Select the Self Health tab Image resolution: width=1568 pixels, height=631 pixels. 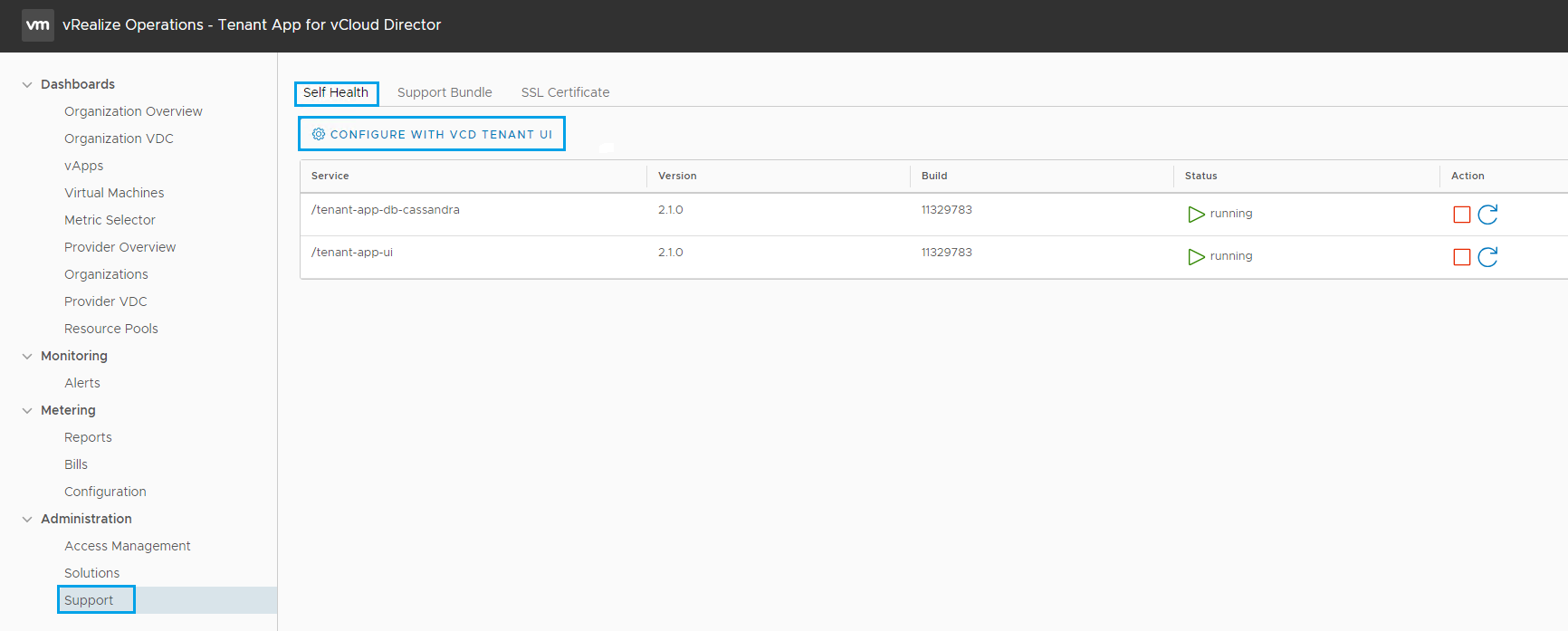[x=336, y=92]
